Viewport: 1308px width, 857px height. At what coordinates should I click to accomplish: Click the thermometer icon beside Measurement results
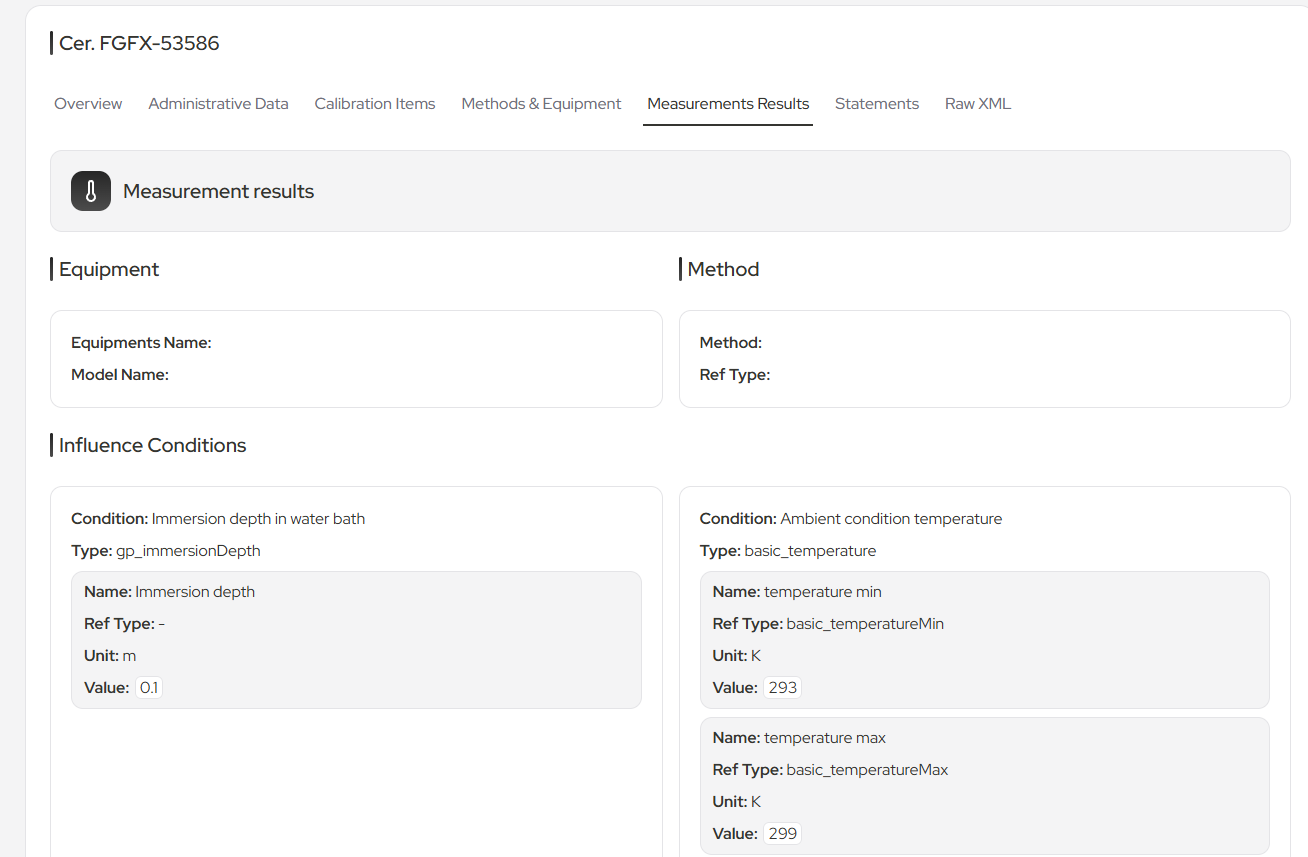90,190
